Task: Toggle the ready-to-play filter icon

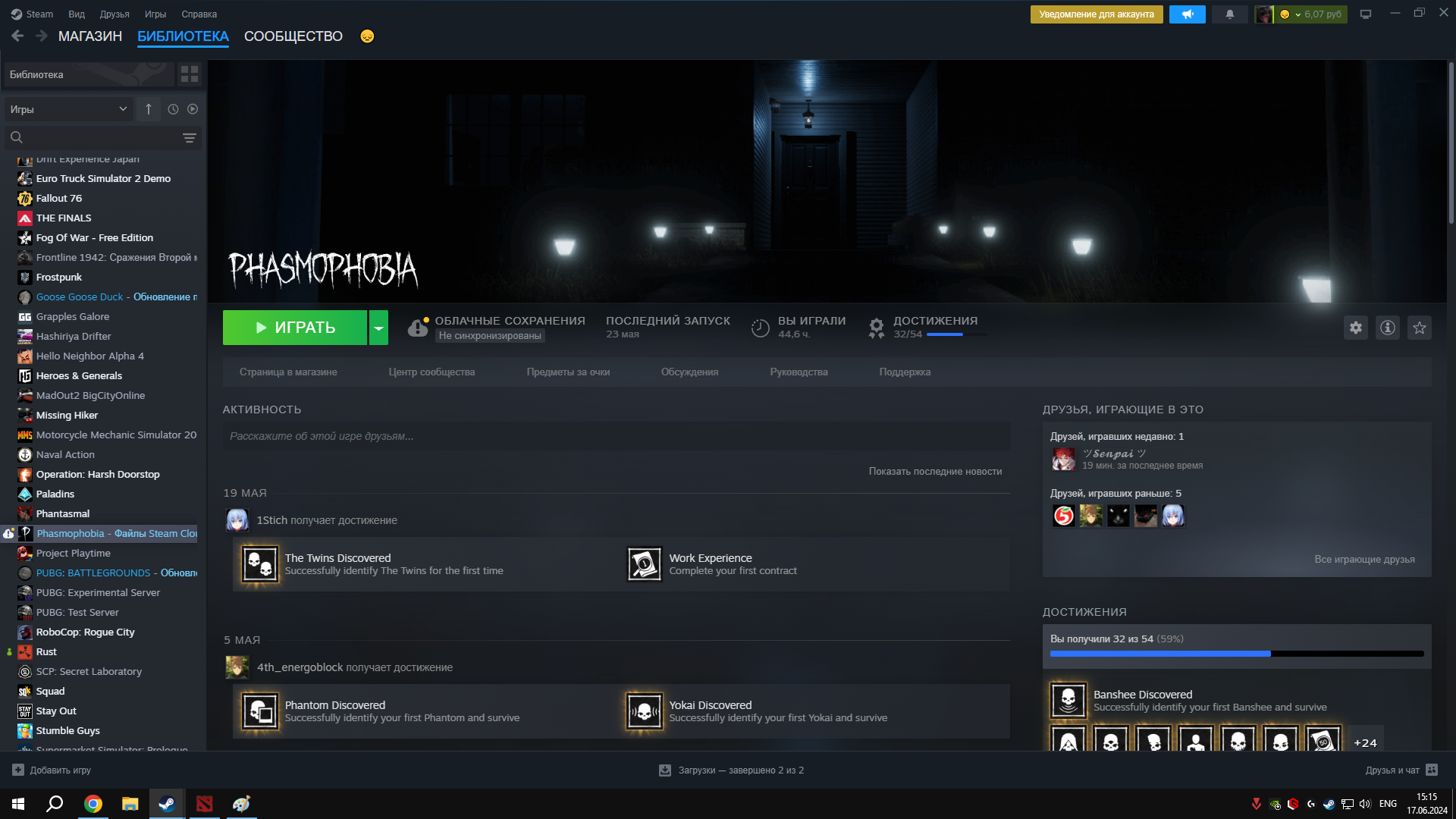Action: (x=193, y=109)
